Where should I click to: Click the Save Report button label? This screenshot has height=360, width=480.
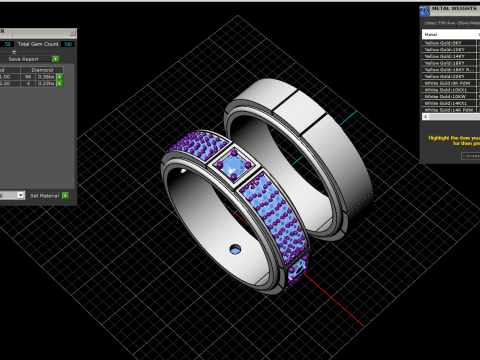(x=23, y=59)
